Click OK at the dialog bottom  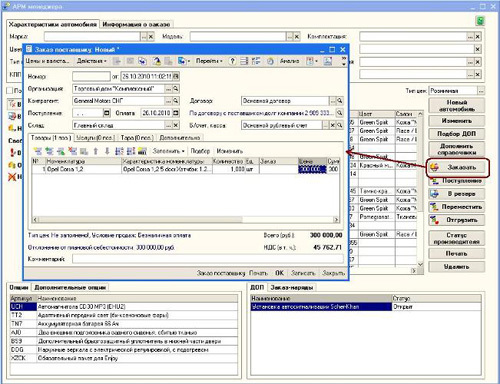click(x=279, y=273)
